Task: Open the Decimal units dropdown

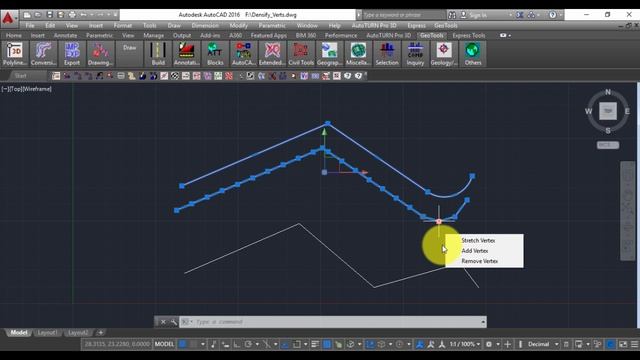Action: click(x=542, y=344)
